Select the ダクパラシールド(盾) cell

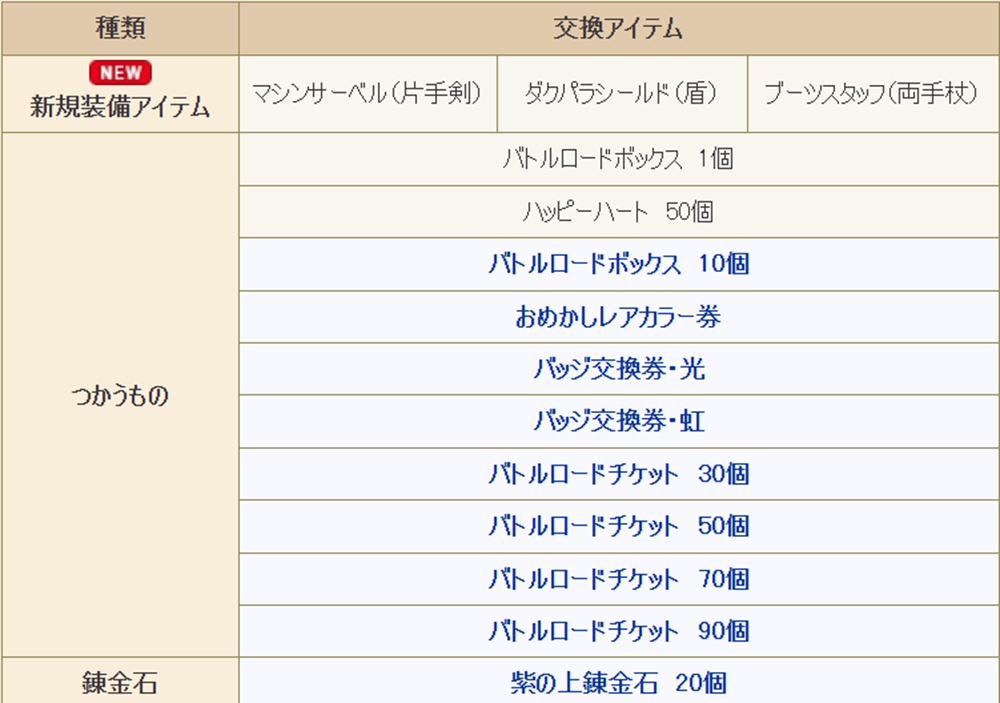click(622, 94)
